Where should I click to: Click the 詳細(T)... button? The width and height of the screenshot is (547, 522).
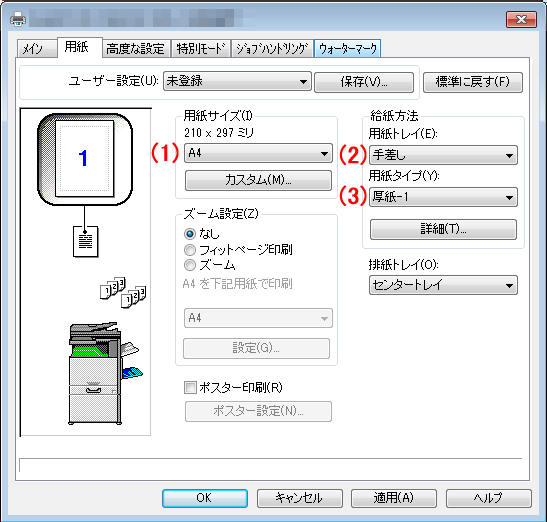pos(443,229)
